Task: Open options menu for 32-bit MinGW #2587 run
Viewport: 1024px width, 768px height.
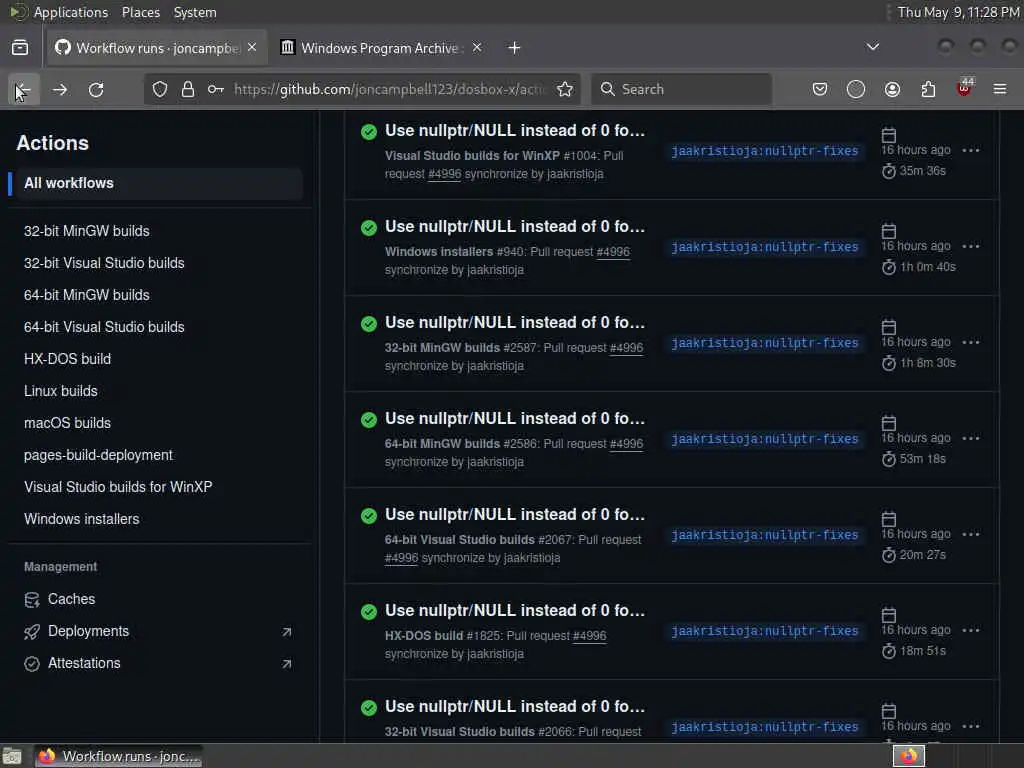Action: tap(971, 342)
